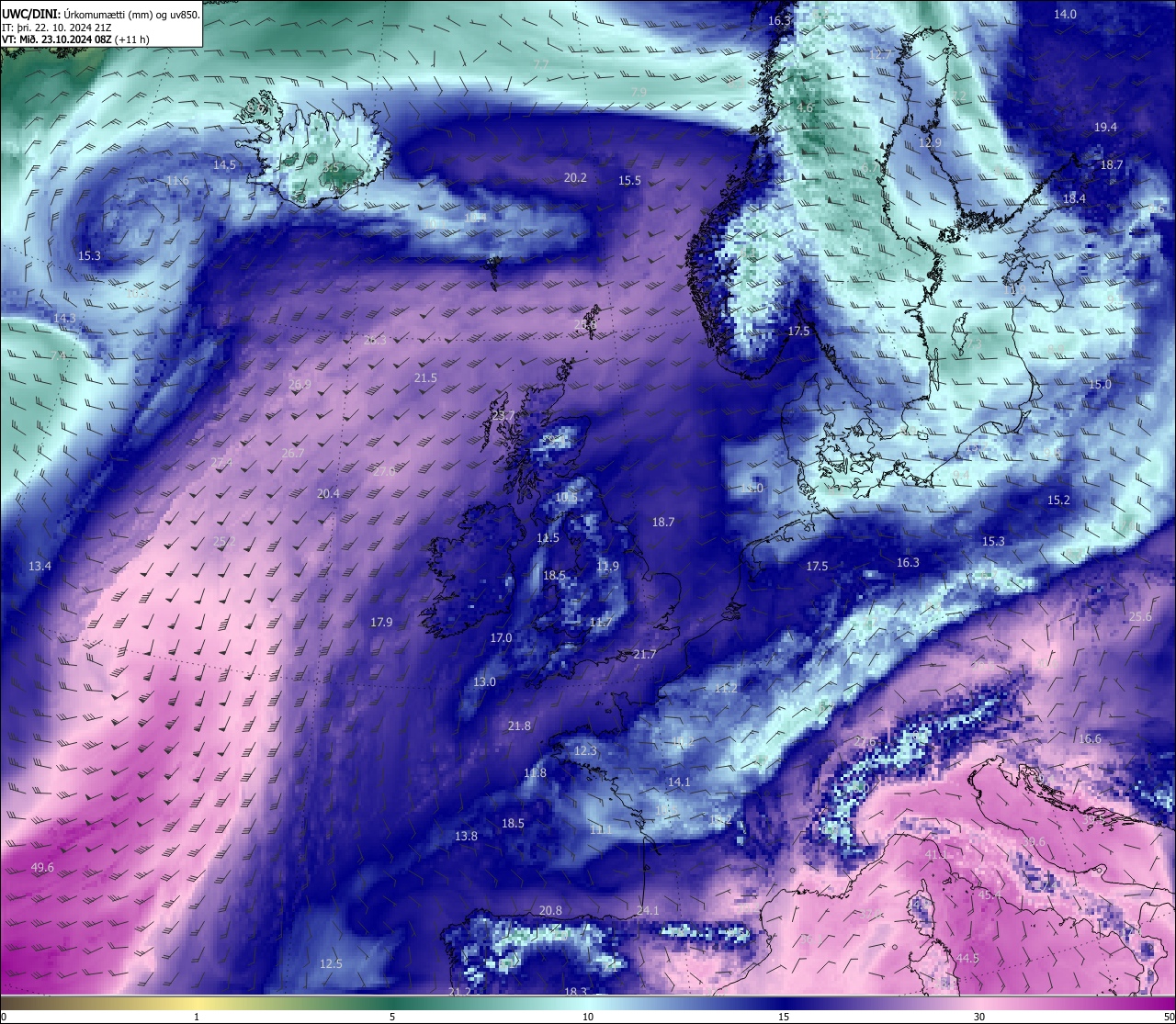Click the 14.3 map value
This screenshot has width=1176, height=1024.
point(64,318)
